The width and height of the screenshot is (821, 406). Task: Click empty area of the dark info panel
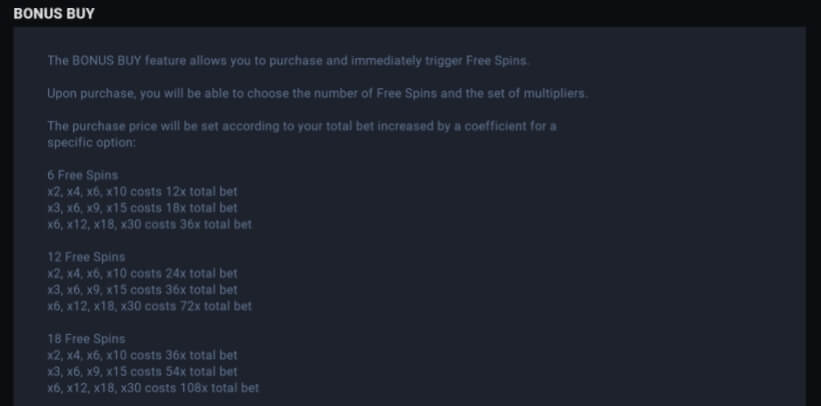coord(576,262)
